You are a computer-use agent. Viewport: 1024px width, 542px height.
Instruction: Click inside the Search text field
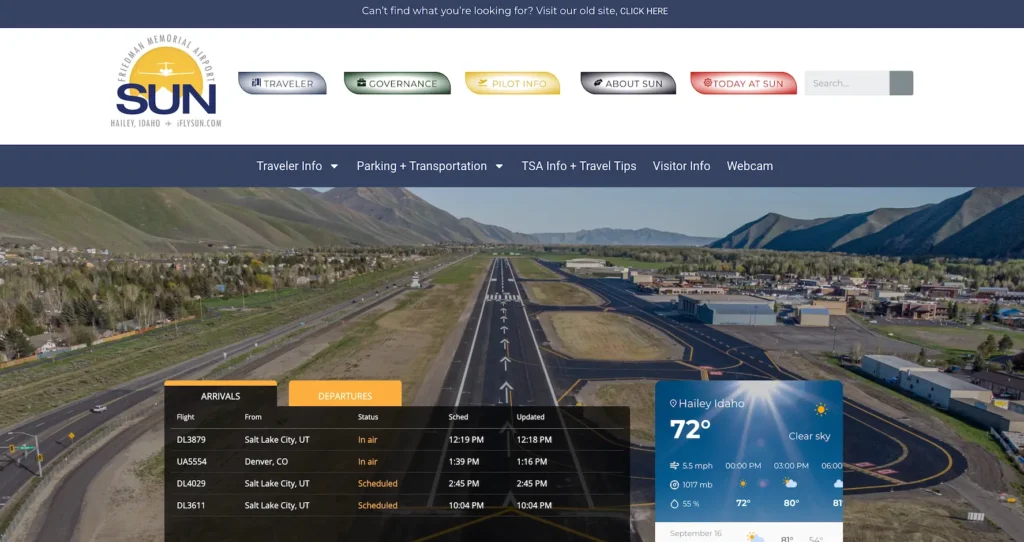click(846, 83)
